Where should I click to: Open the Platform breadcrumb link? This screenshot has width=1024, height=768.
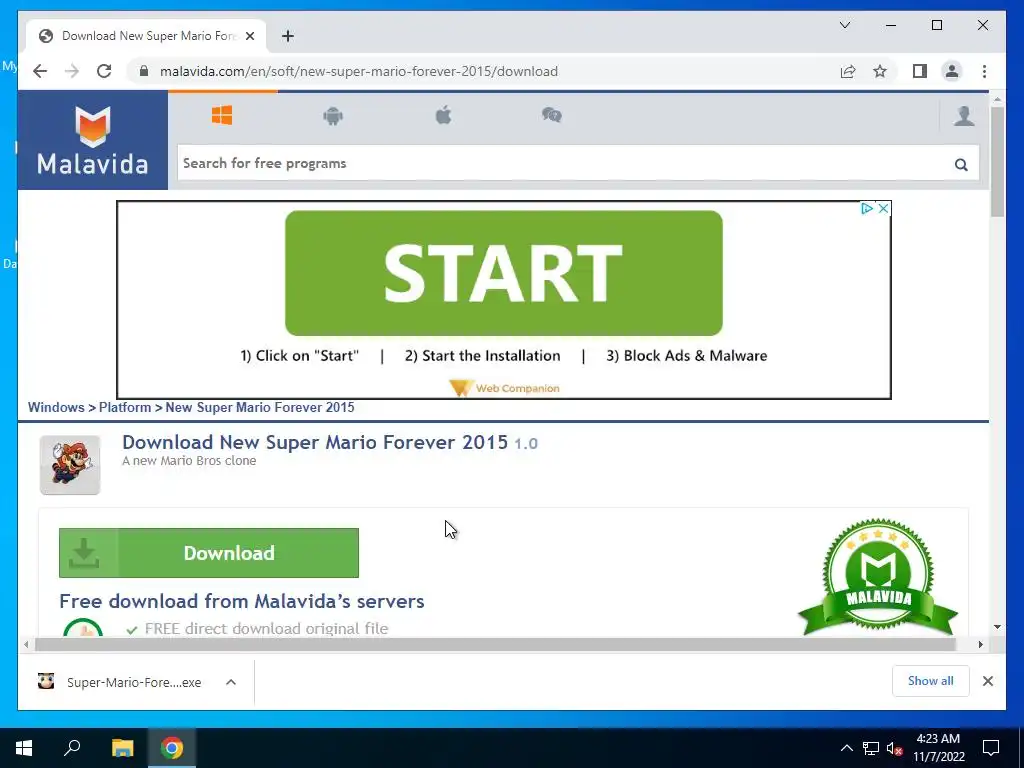[125, 408]
